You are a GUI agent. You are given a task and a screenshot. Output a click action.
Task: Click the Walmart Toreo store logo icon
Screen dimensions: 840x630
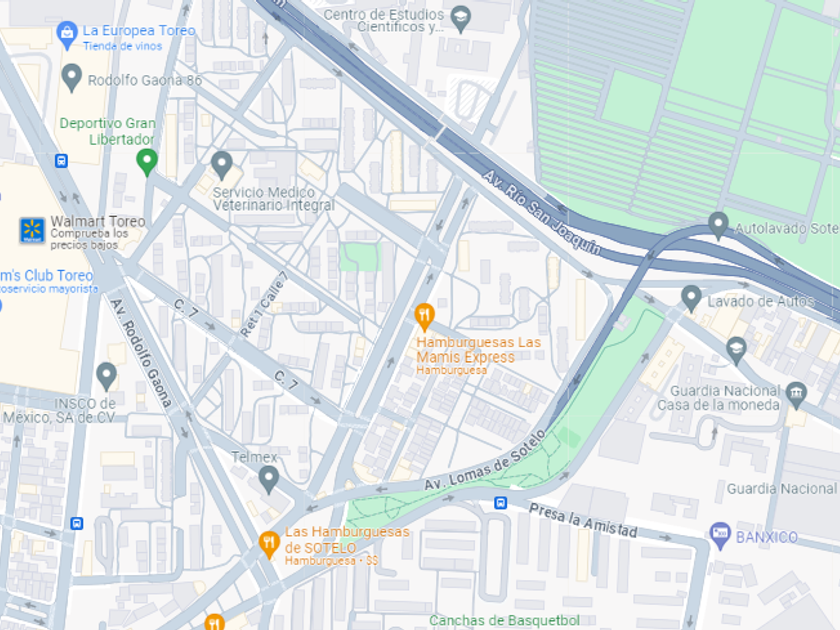coord(32,230)
